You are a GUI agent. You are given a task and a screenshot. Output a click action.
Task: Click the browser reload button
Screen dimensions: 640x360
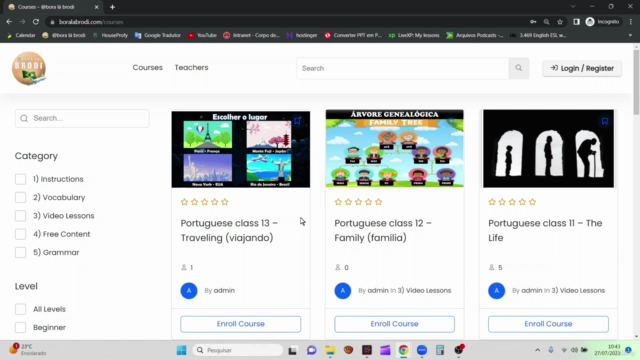click(36, 22)
